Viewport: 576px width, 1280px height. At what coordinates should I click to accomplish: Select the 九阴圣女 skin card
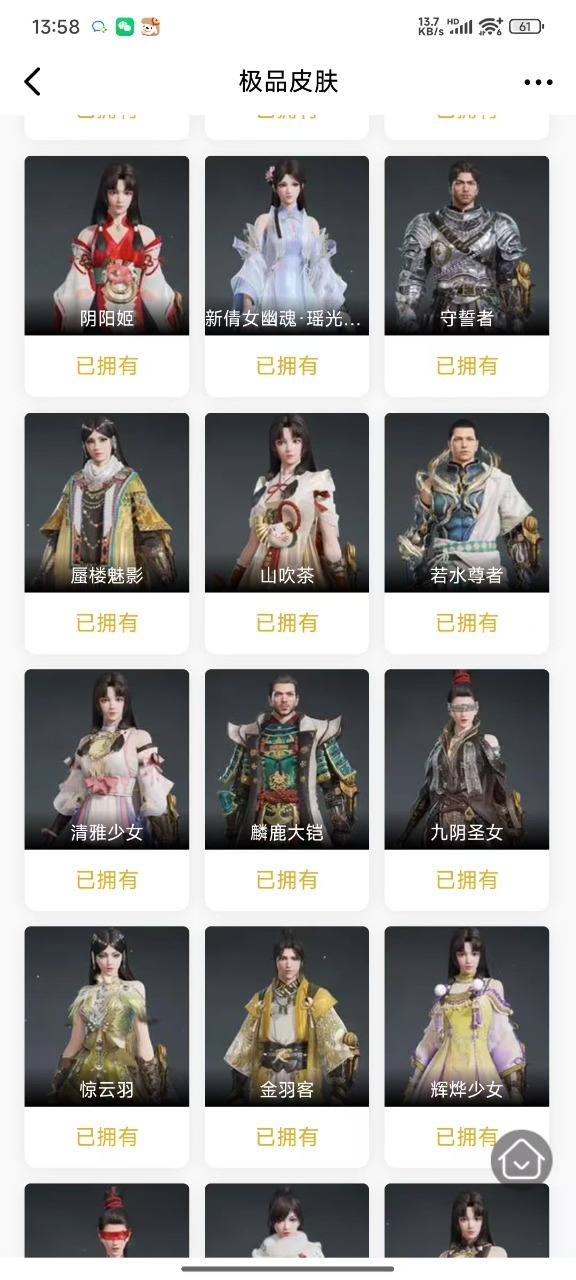point(467,790)
